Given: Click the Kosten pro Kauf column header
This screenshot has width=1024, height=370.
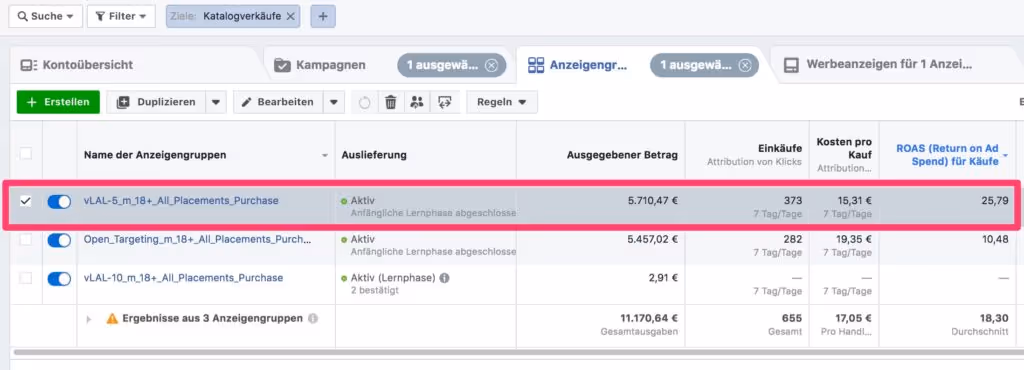Looking at the screenshot, I should (x=844, y=148).
